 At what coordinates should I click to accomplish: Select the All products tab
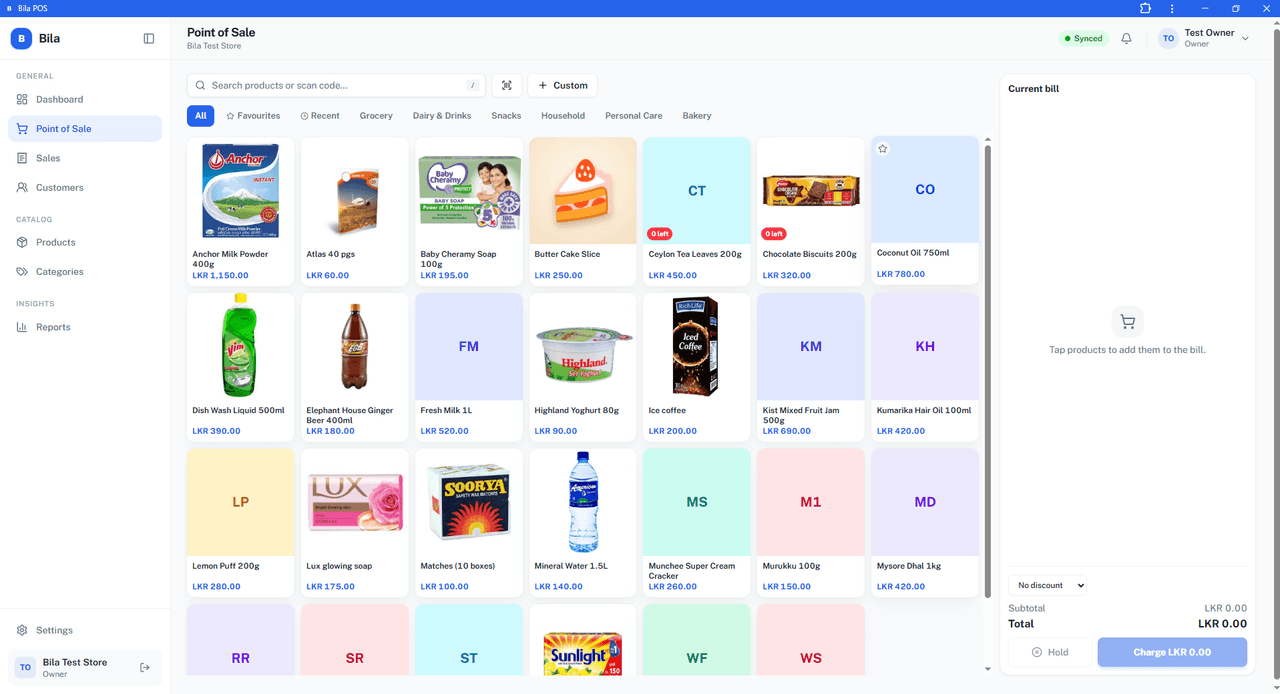[x=201, y=116]
